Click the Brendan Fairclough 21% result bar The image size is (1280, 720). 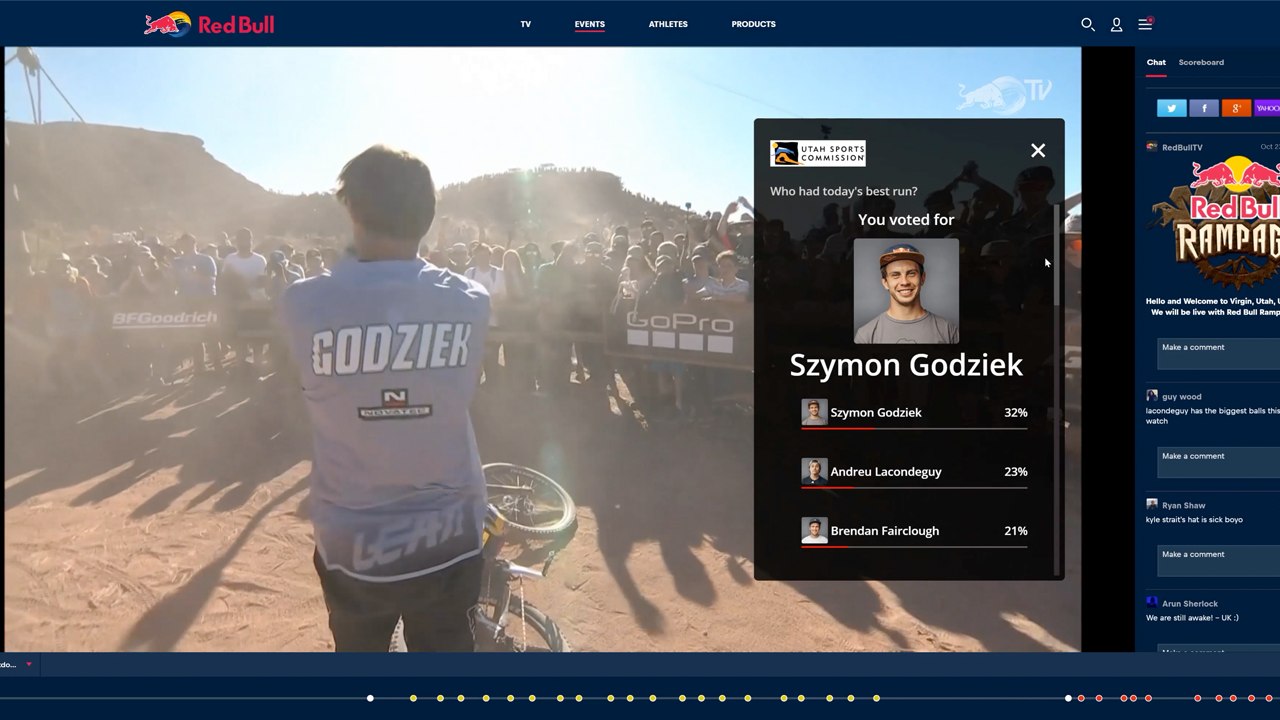pyautogui.click(x=914, y=546)
